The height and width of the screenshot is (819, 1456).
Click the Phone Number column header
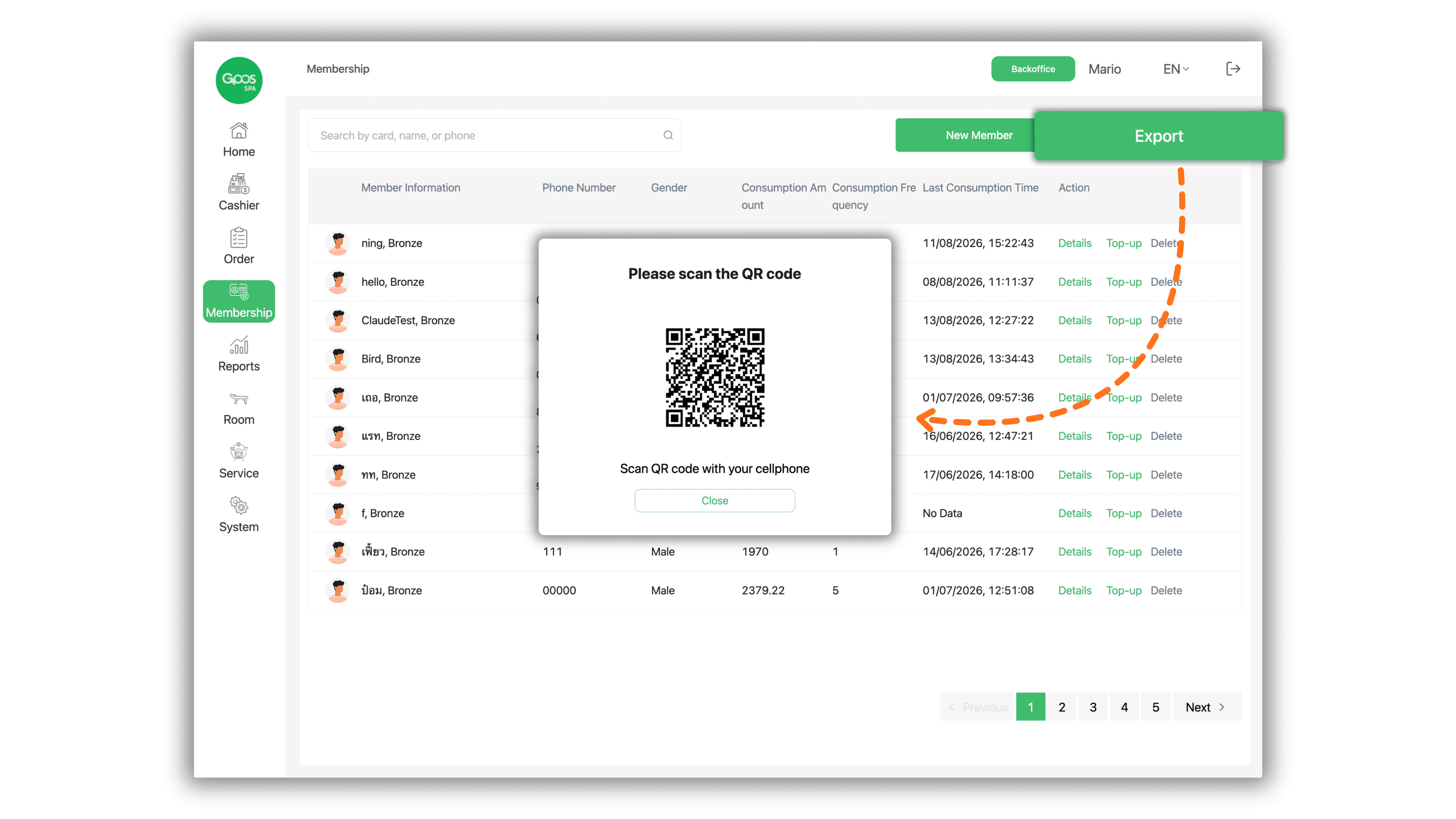coord(579,188)
